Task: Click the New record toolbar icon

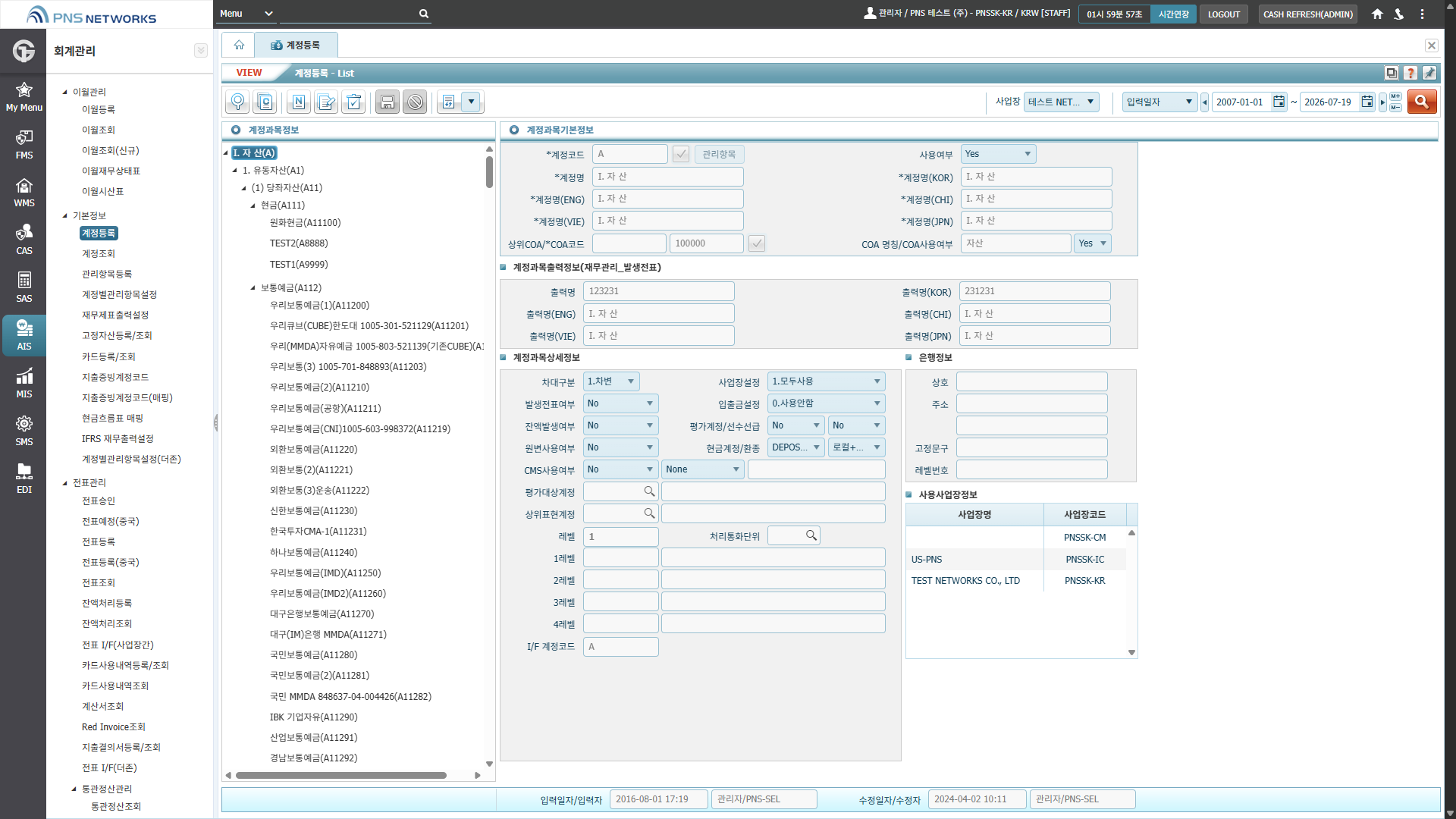Action: (299, 102)
